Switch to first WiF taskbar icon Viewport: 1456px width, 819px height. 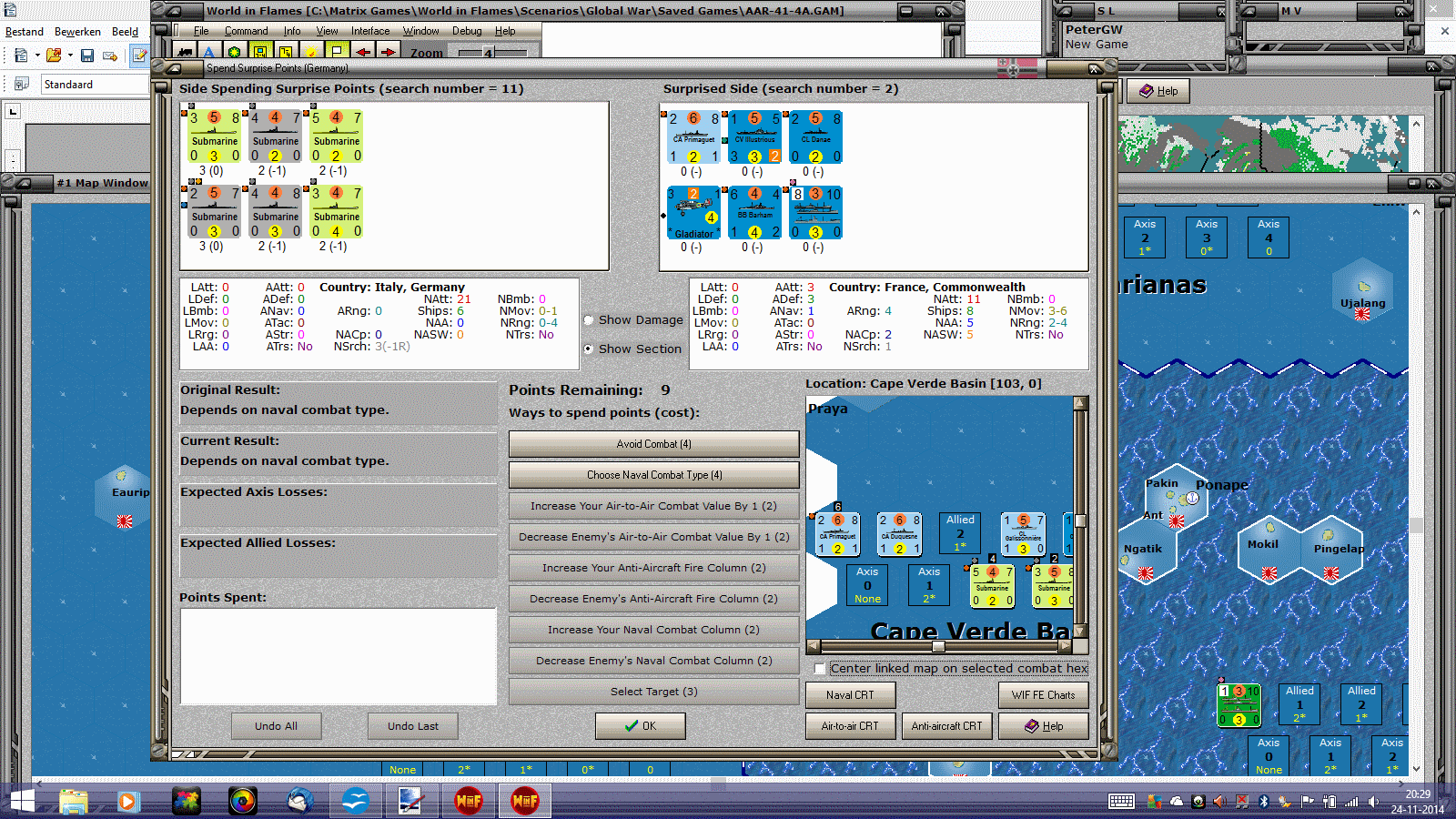click(x=468, y=801)
